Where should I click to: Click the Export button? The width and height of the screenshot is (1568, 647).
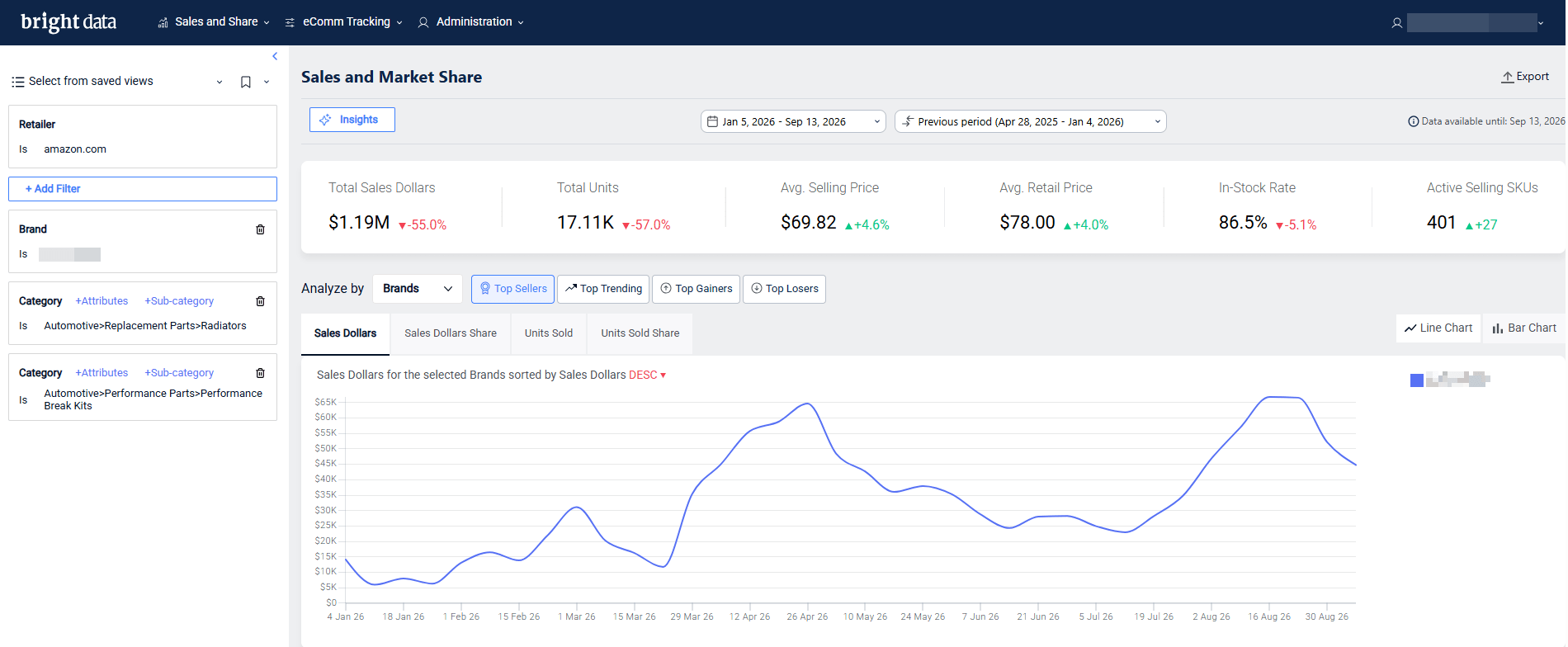[1525, 77]
